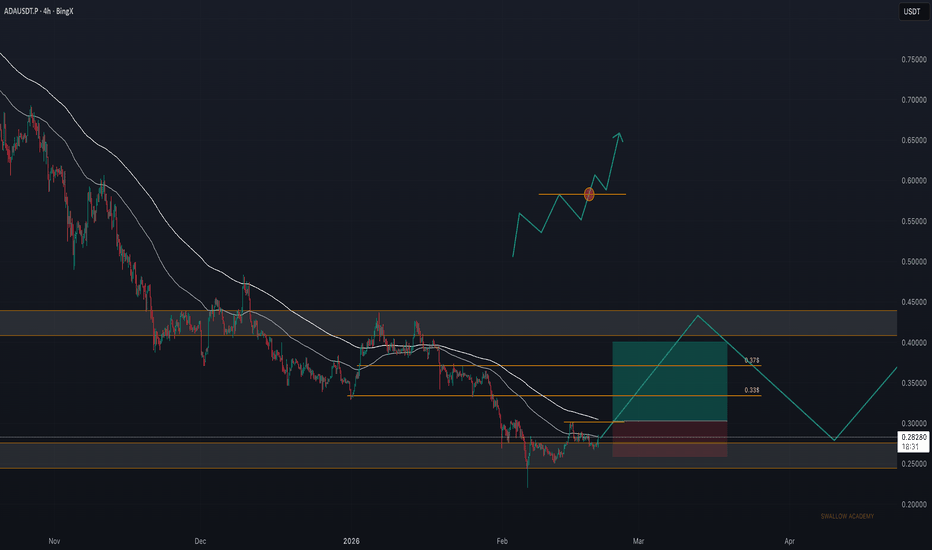Click the Mar label on time axis
This screenshot has width=932, height=550.
(x=636, y=539)
